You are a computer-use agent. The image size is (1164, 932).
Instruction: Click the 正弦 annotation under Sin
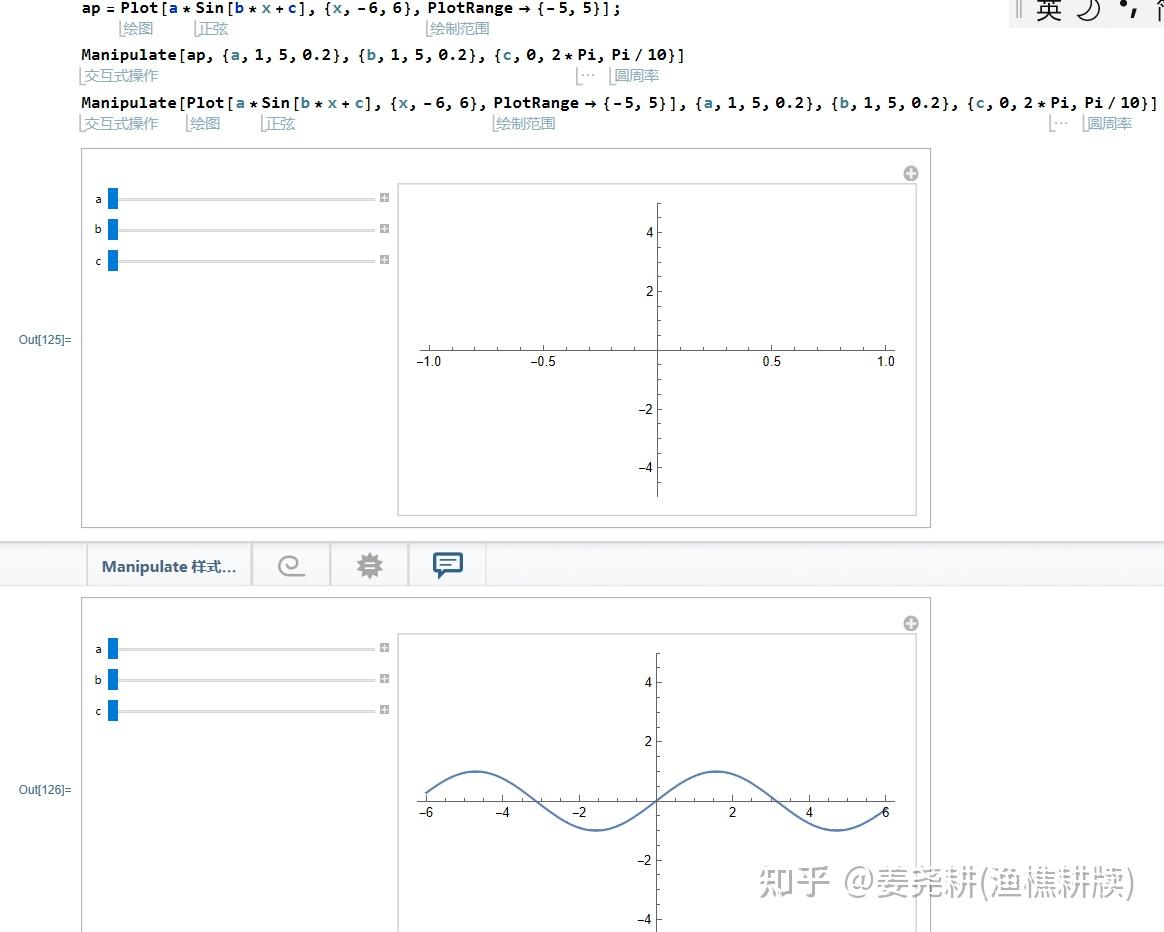tap(211, 28)
